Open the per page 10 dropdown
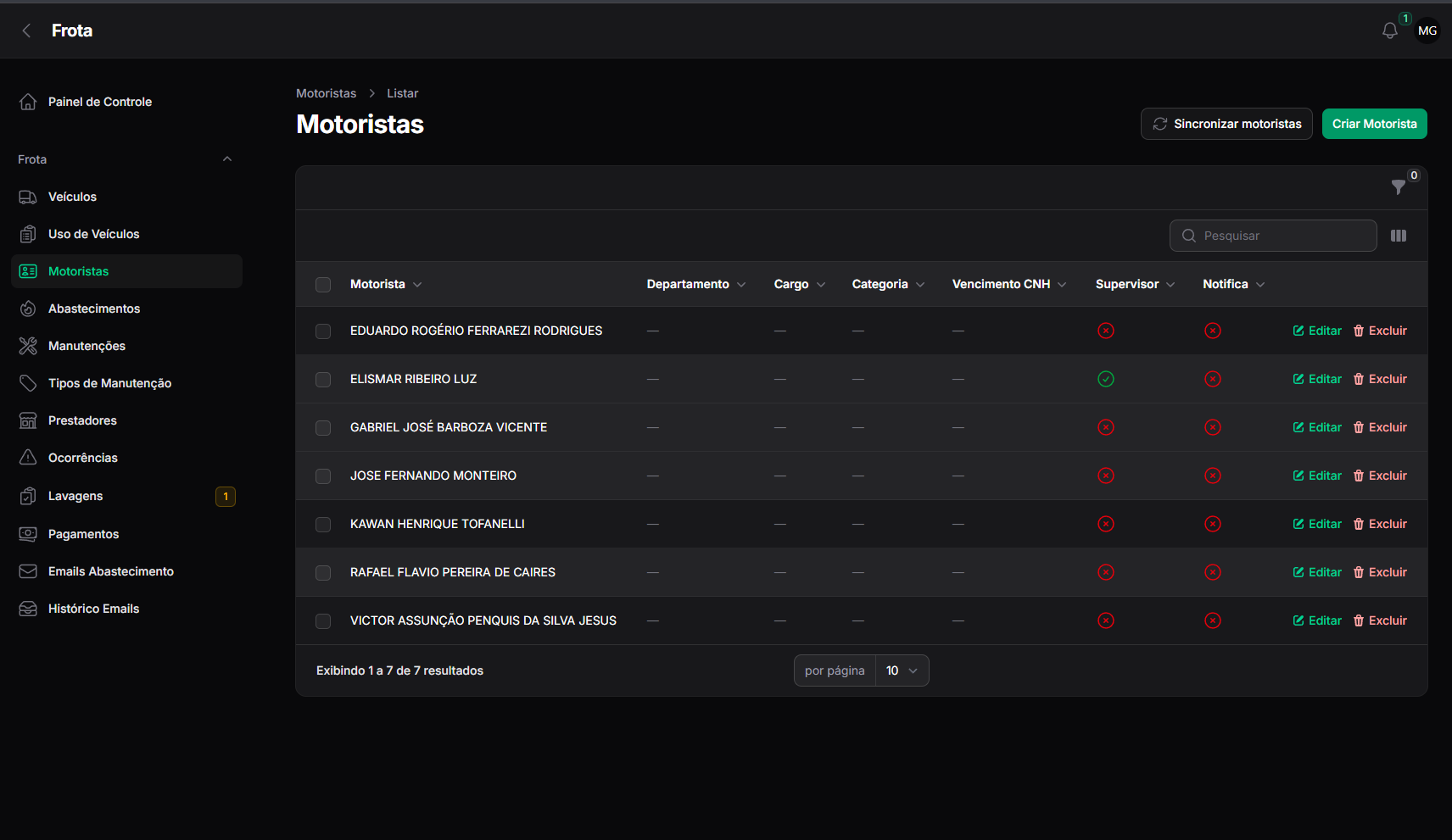 click(902, 670)
